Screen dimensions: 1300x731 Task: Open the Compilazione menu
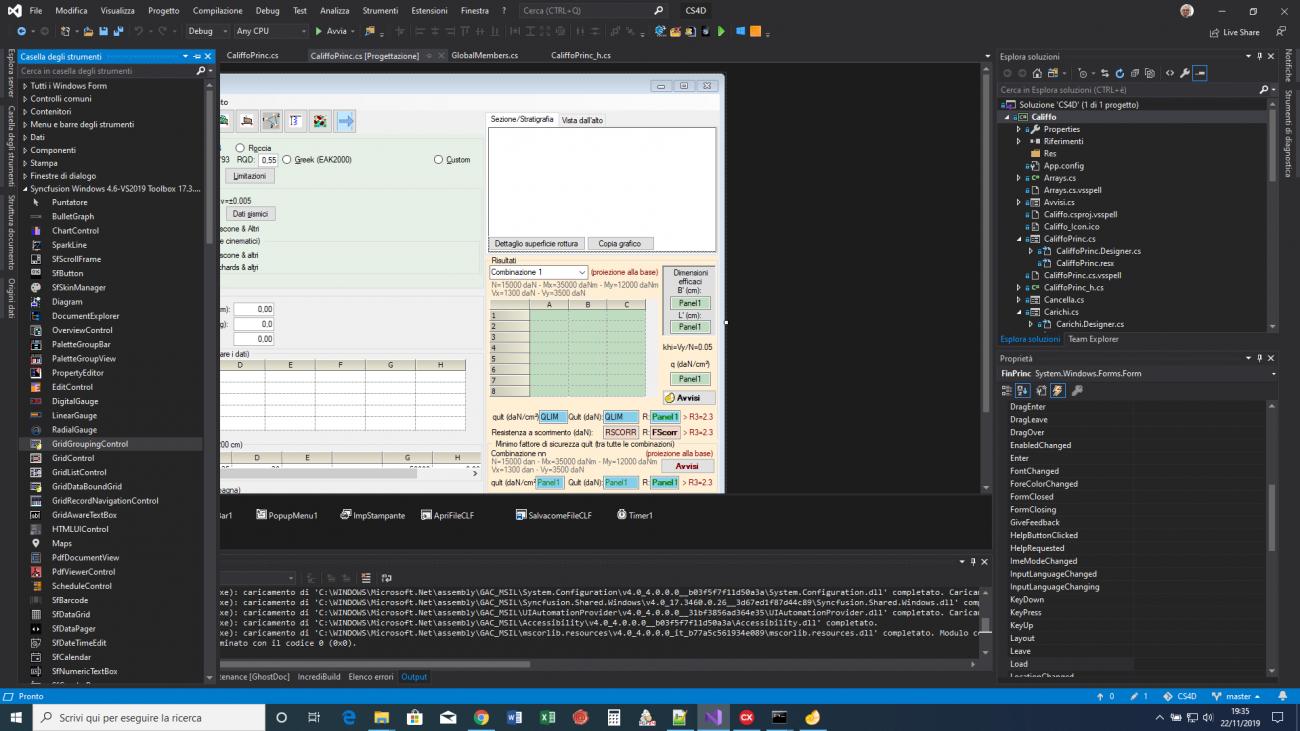point(217,10)
